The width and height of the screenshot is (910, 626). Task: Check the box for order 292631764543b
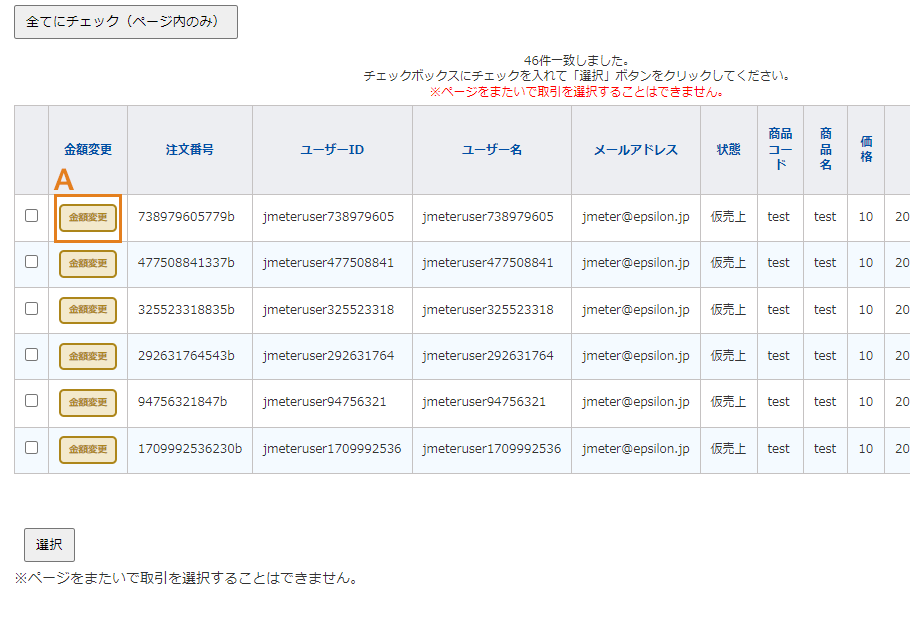[x=31, y=354]
